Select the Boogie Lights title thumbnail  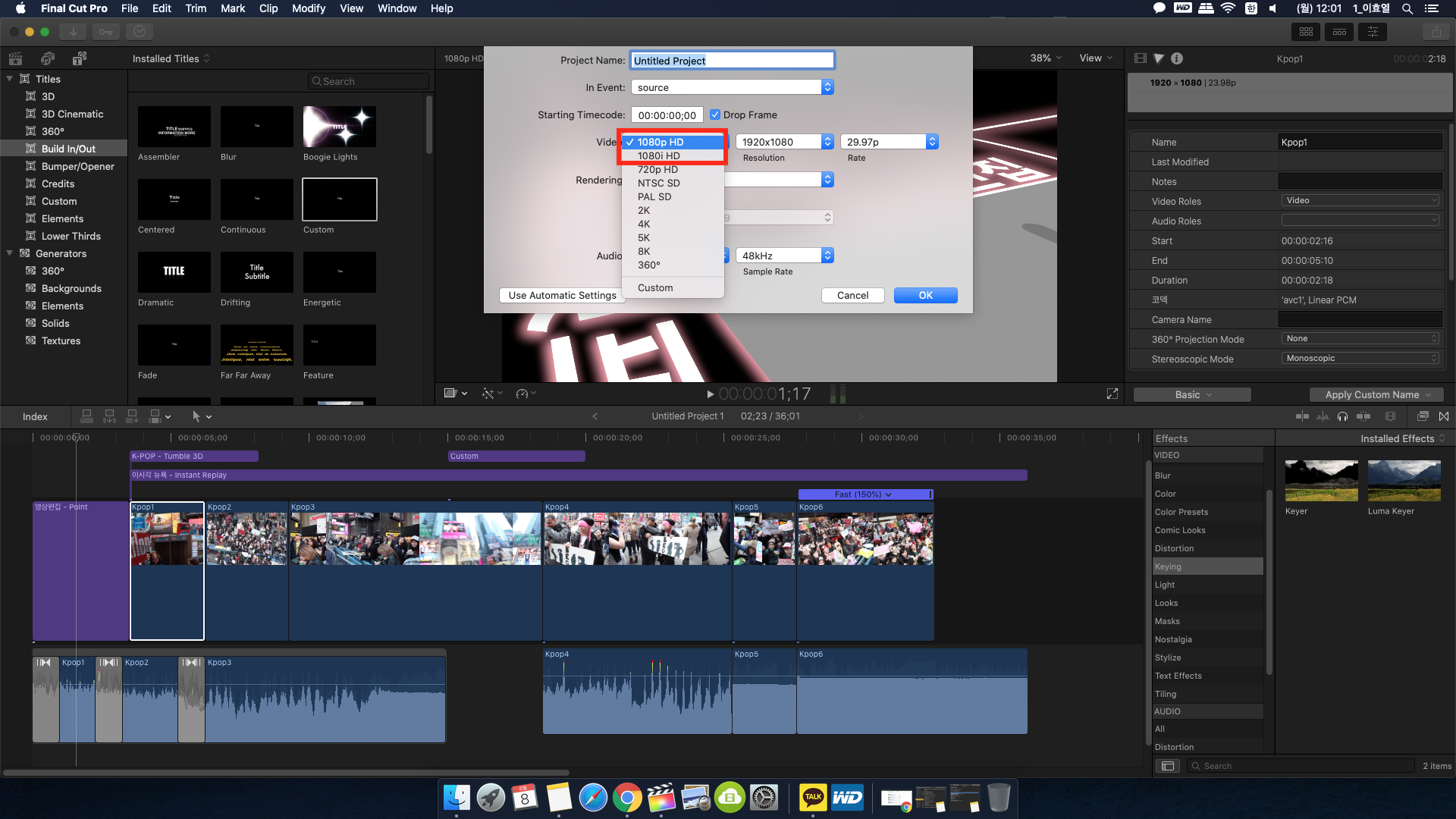[339, 127]
